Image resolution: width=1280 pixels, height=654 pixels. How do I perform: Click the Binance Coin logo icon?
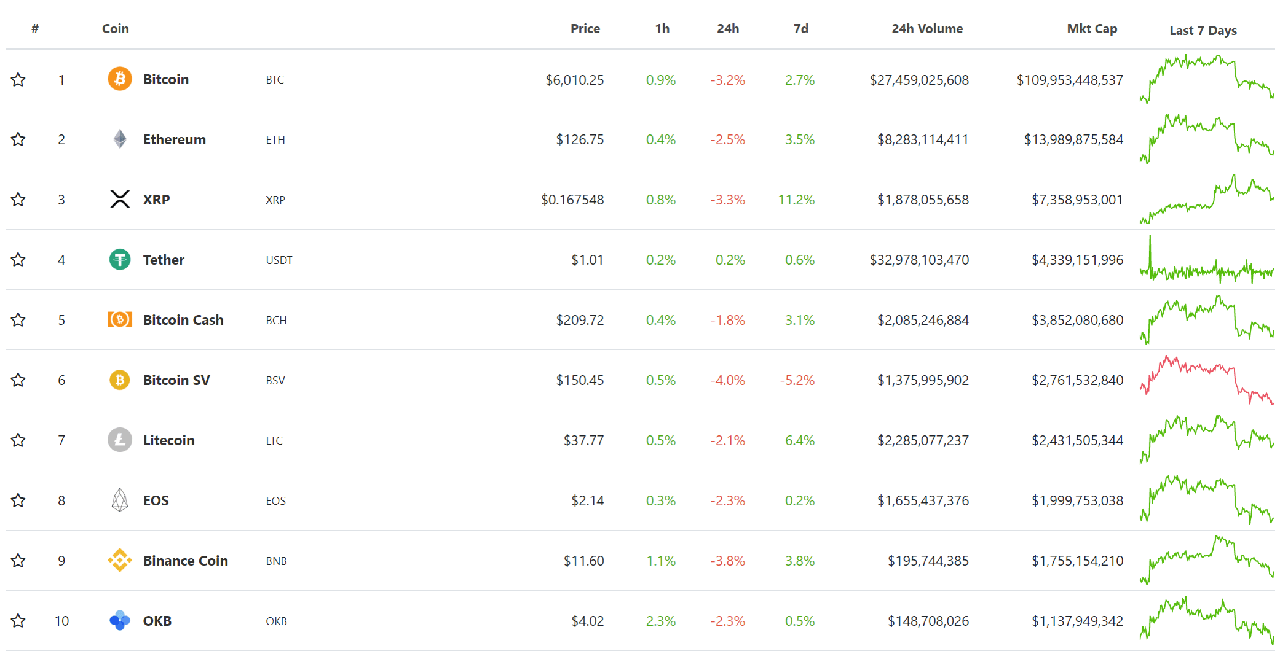[120, 561]
